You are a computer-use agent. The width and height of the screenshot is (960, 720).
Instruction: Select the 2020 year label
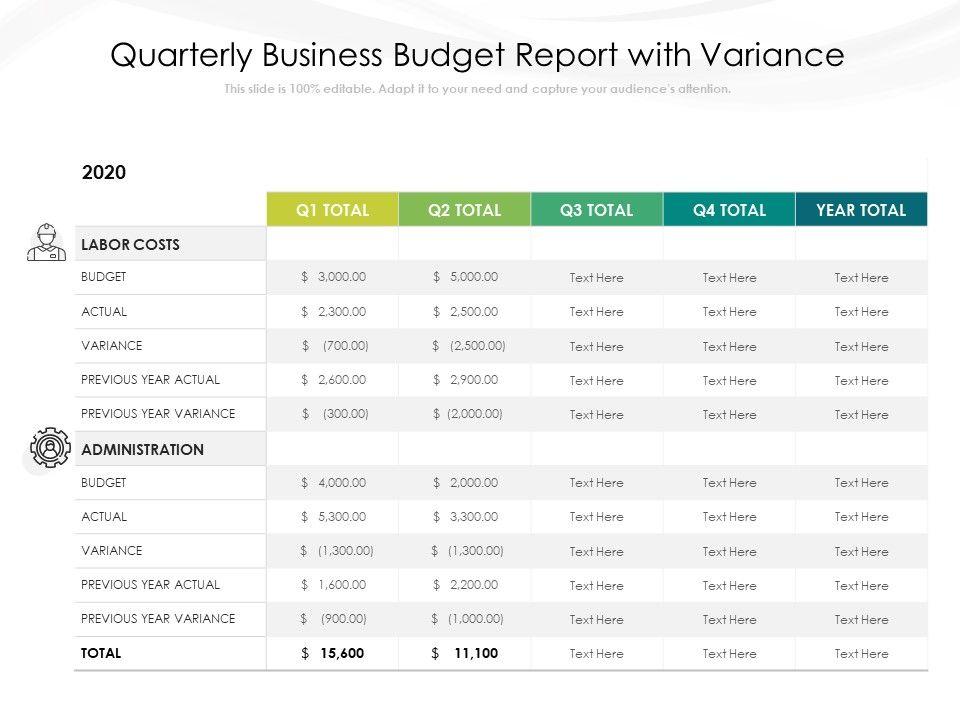(104, 173)
